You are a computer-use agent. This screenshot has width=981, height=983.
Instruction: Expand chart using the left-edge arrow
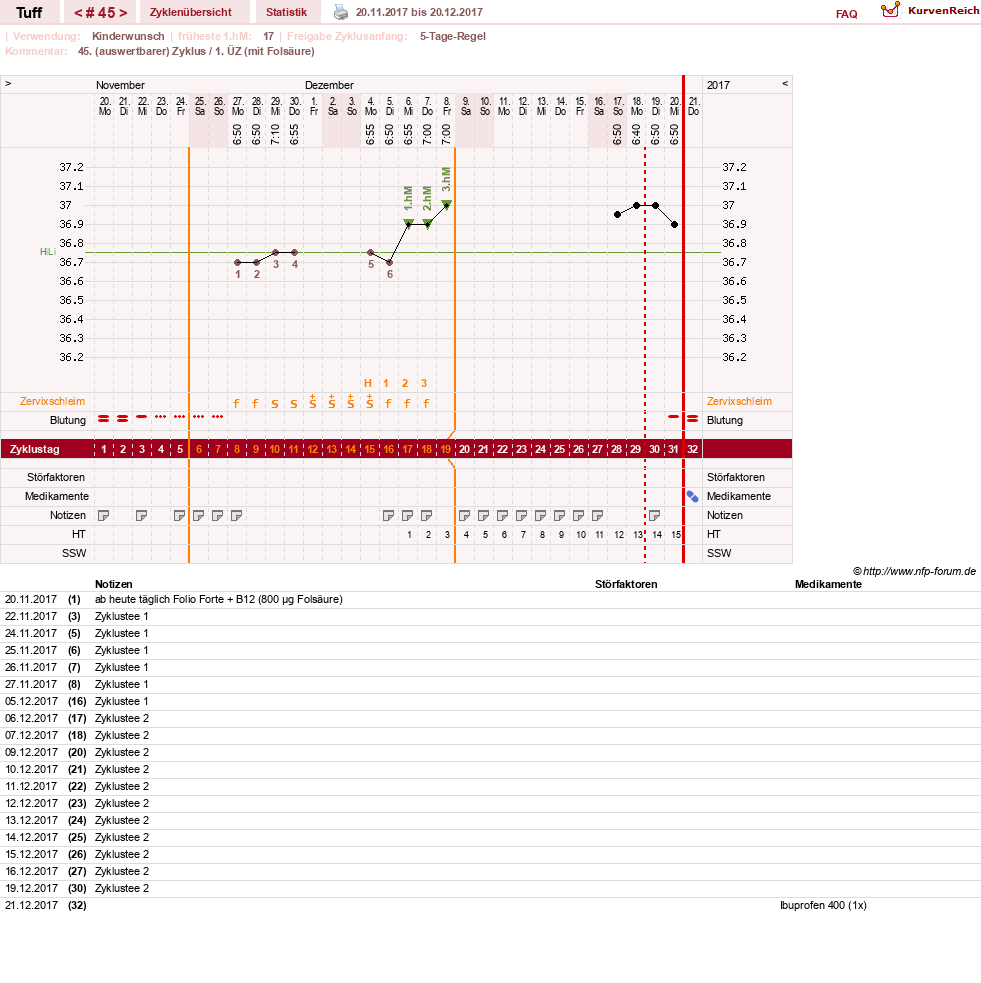click(x=8, y=83)
